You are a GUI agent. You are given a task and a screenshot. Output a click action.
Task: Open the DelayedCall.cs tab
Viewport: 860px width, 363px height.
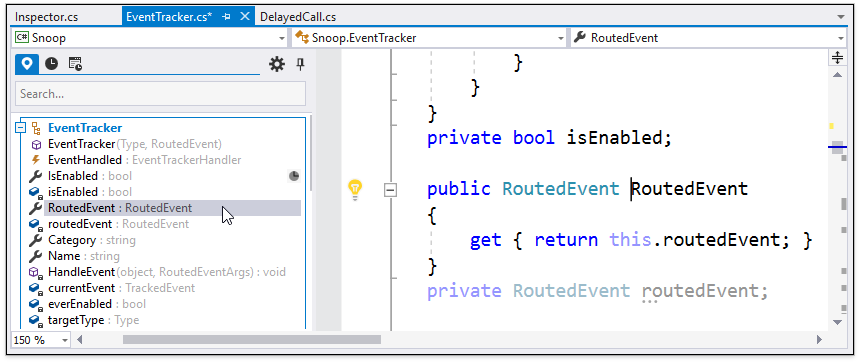298,16
